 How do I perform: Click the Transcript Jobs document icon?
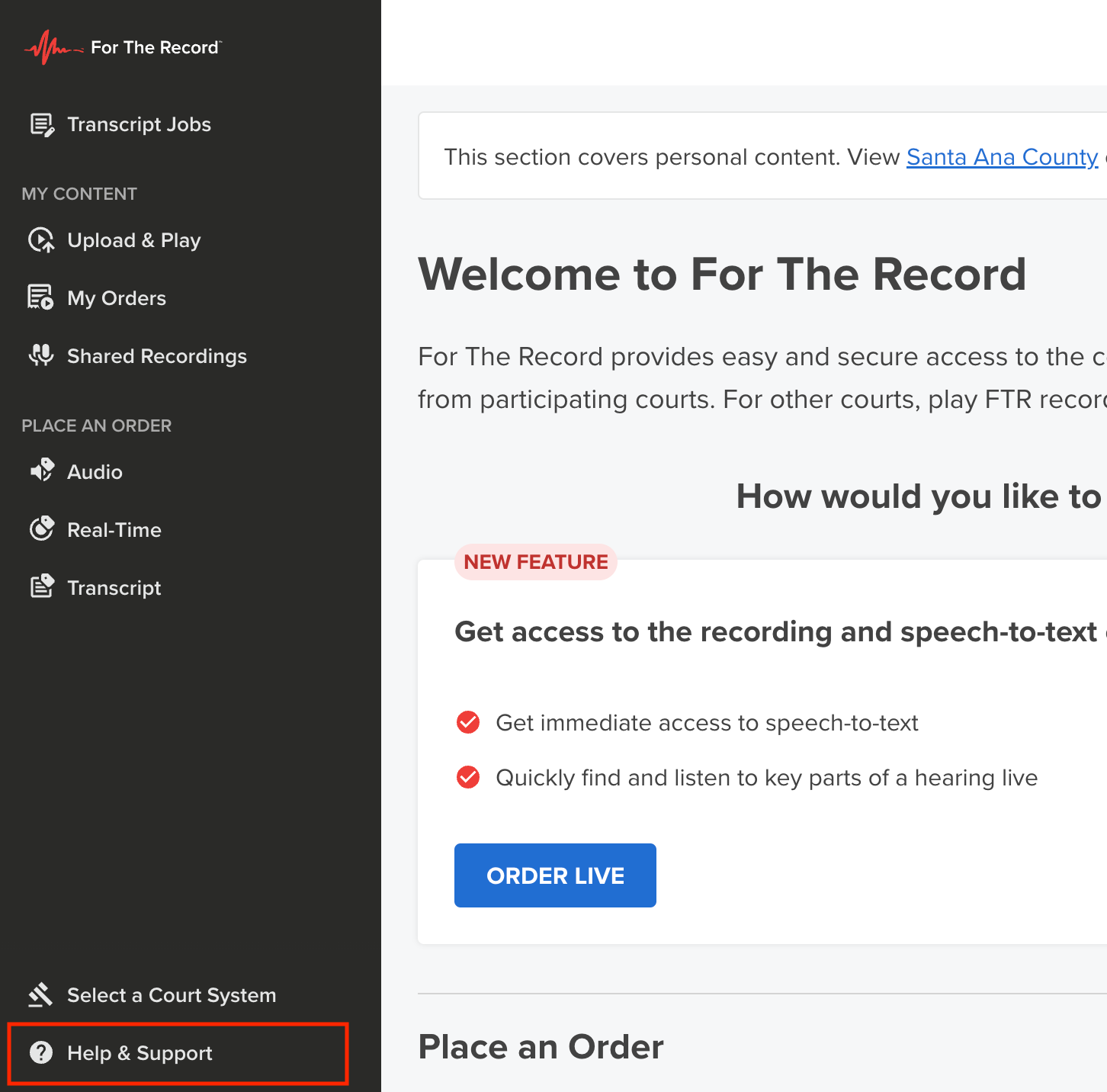(41, 125)
